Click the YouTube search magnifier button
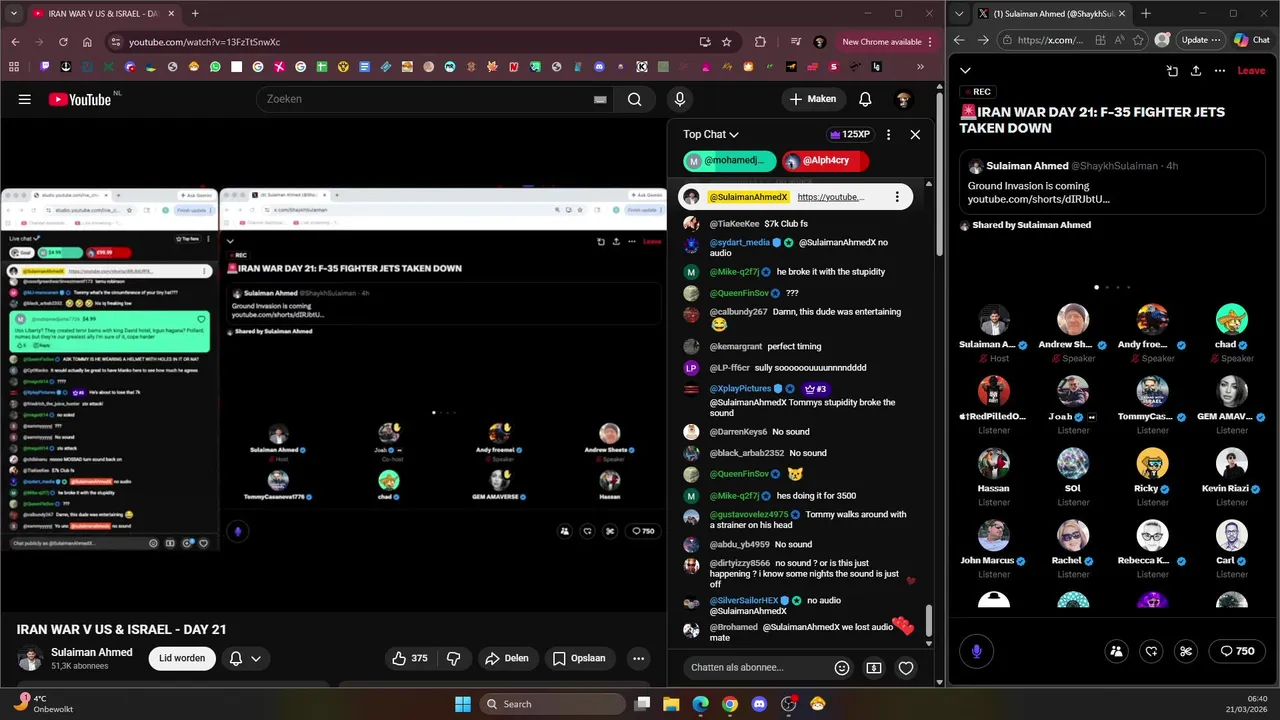1280x720 pixels. tap(634, 99)
